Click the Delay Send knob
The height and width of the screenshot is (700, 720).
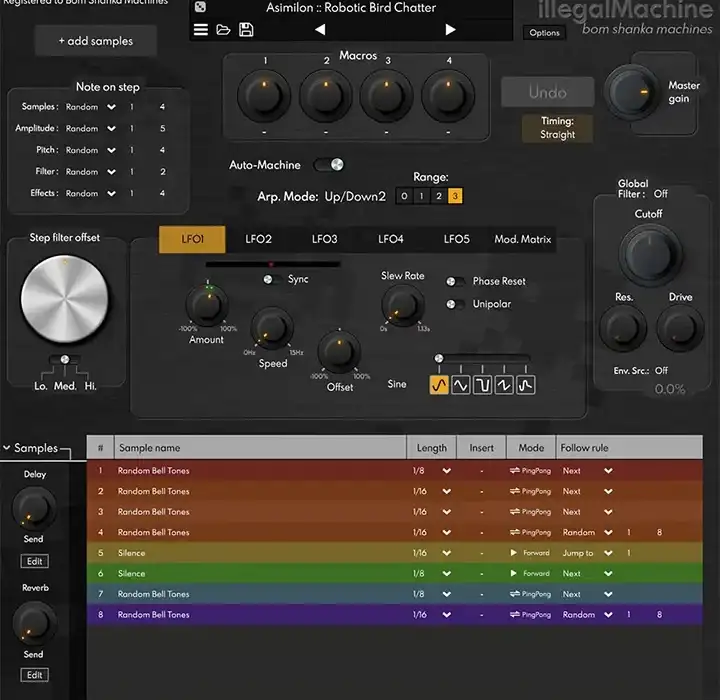pyautogui.click(x=34, y=509)
